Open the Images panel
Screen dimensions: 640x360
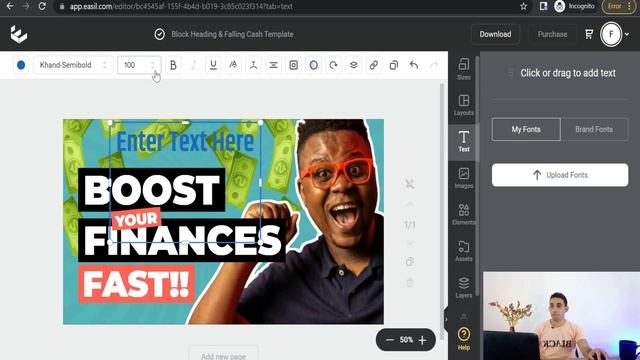[x=464, y=178]
